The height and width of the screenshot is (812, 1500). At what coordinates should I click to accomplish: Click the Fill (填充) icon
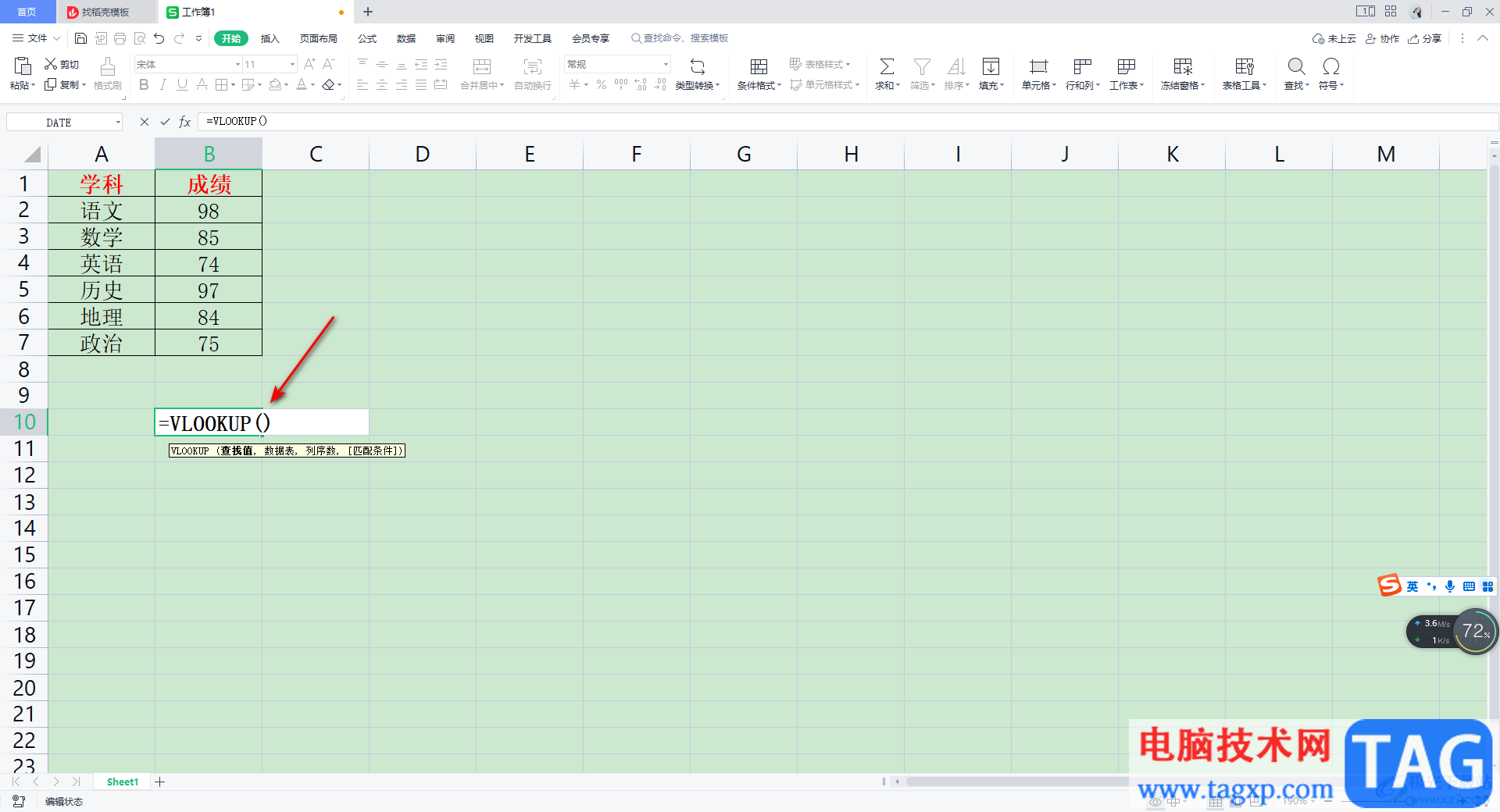[991, 66]
